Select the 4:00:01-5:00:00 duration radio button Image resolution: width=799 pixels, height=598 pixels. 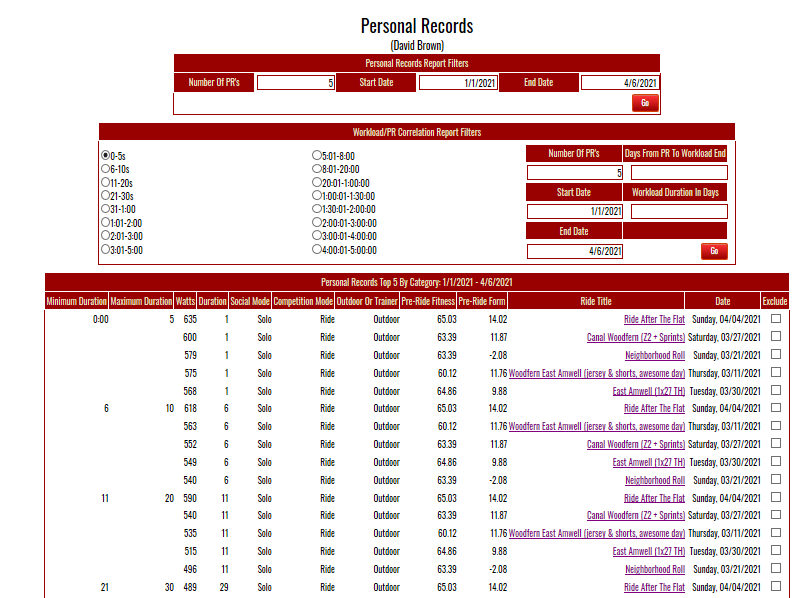tap(317, 249)
